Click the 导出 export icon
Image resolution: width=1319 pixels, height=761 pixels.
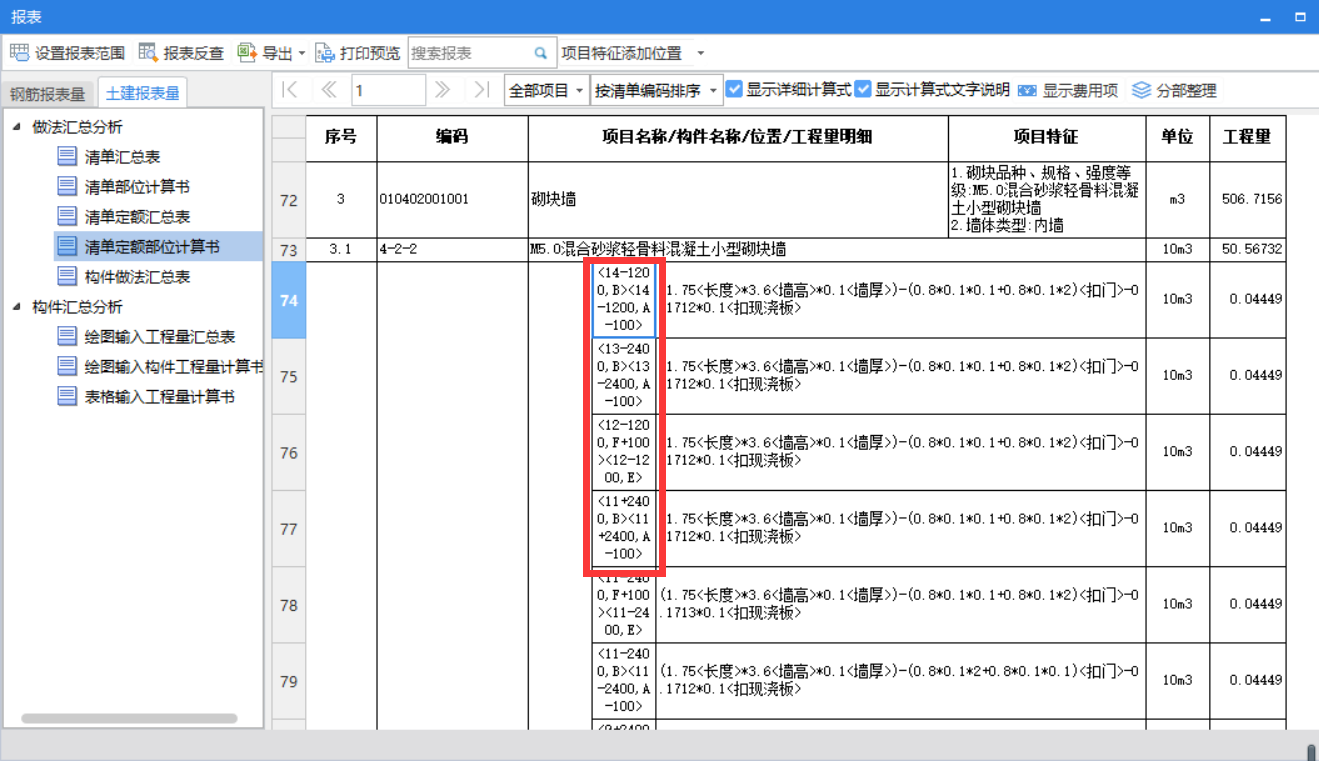point(247,53)
